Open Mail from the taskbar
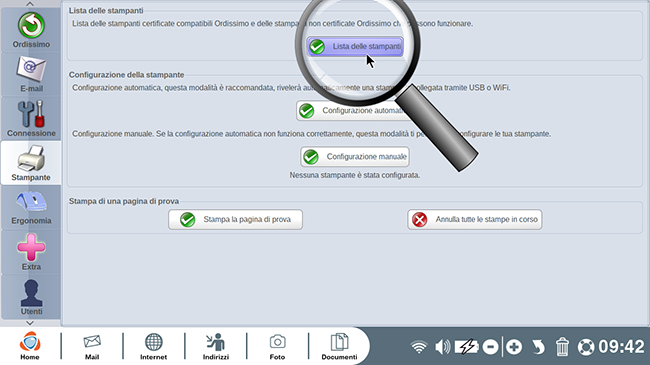Image resolution: width=650 pixels, height=365 pixels. (92, 346)
